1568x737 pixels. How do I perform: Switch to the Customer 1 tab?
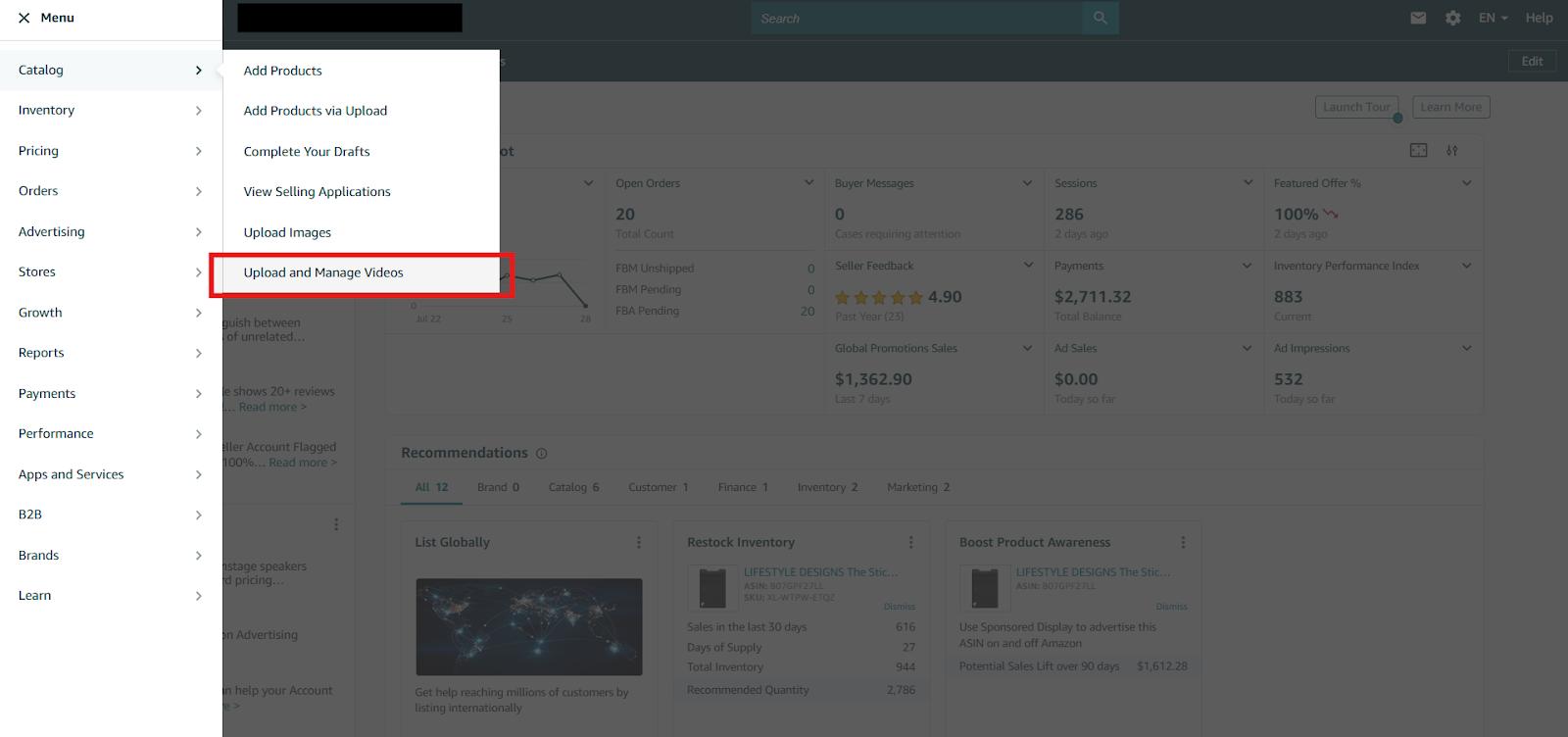[659, 487]
